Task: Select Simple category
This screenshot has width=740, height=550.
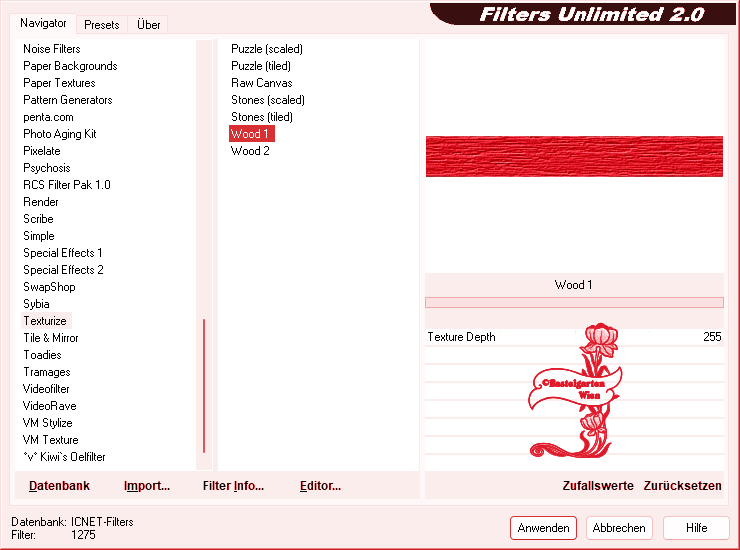Action: 39,236
